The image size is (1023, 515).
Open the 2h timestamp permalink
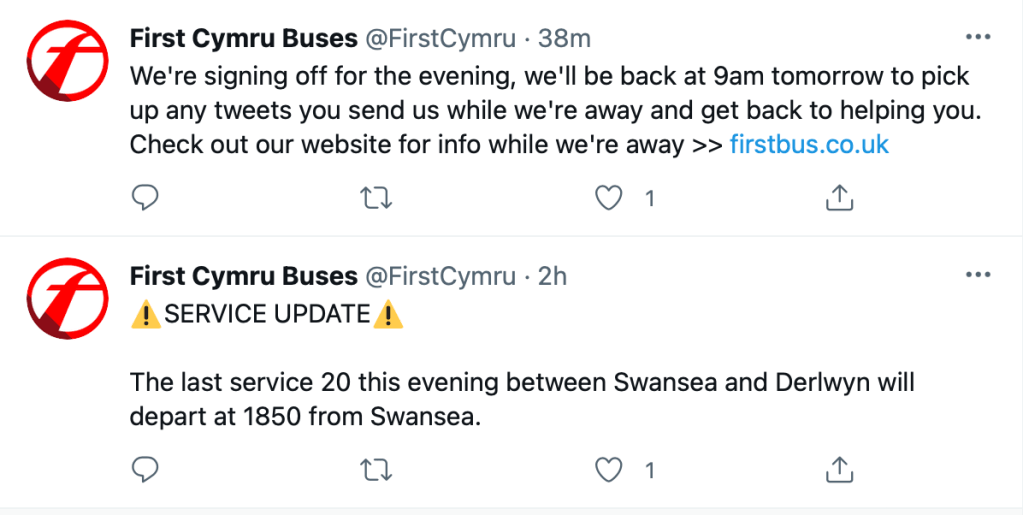coord(552,276)
